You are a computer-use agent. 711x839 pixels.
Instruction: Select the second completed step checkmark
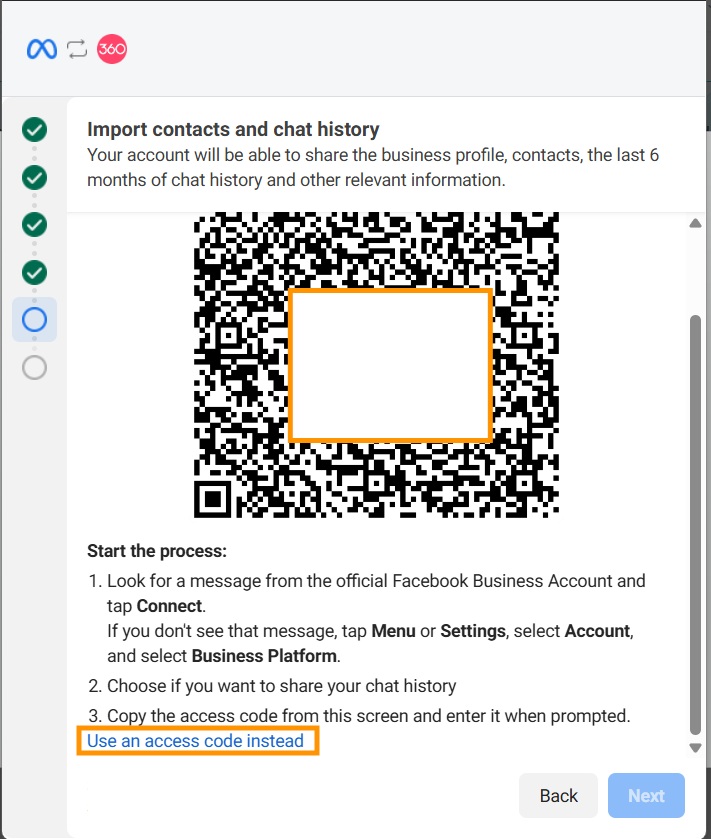(34, 178)
